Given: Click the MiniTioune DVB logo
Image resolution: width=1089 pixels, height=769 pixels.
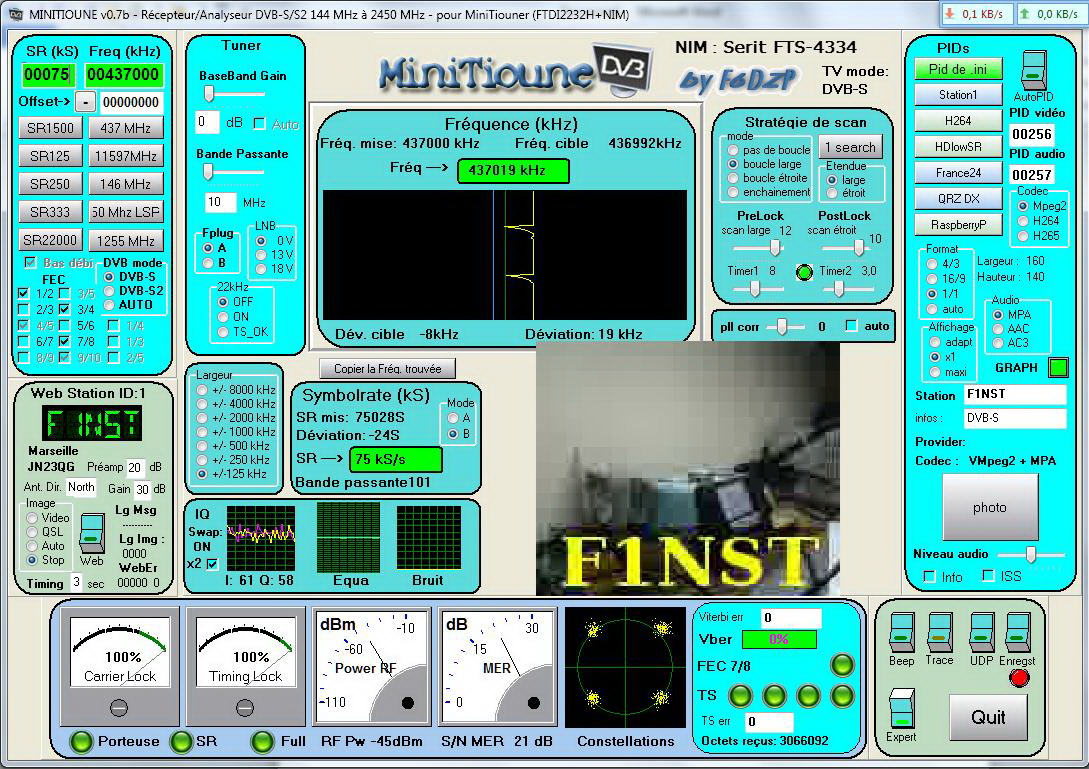Looking at the screenshot, I should pos(515,70).
